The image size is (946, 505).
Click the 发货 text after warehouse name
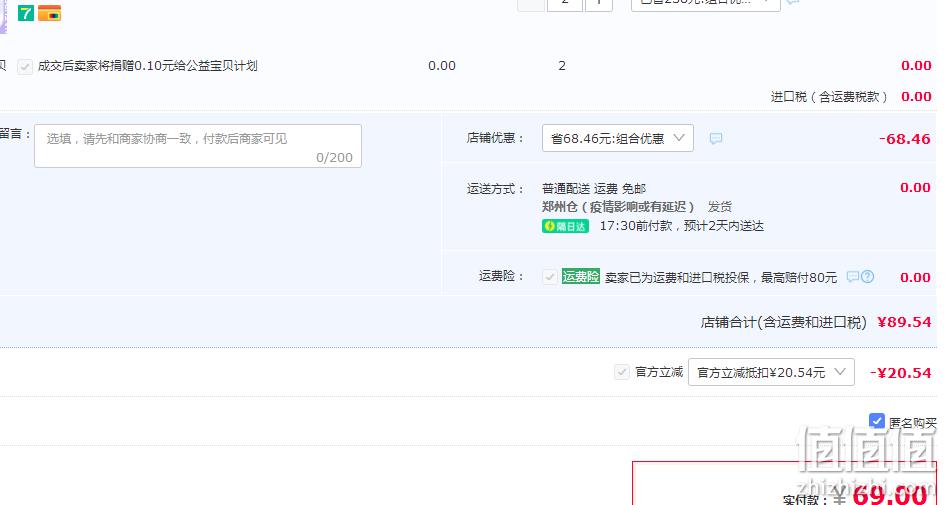click(x=720, y=207)
